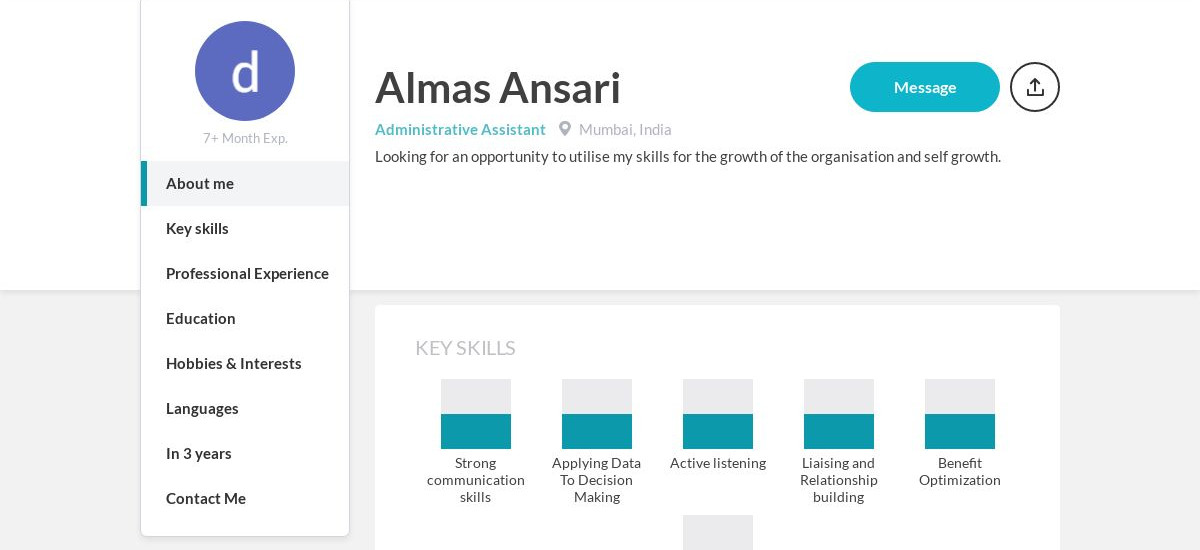The width and height of the screenshot is (1200, 550).
Task: Click the Liaising and Relationship building bar
Action: pos(839,414)
